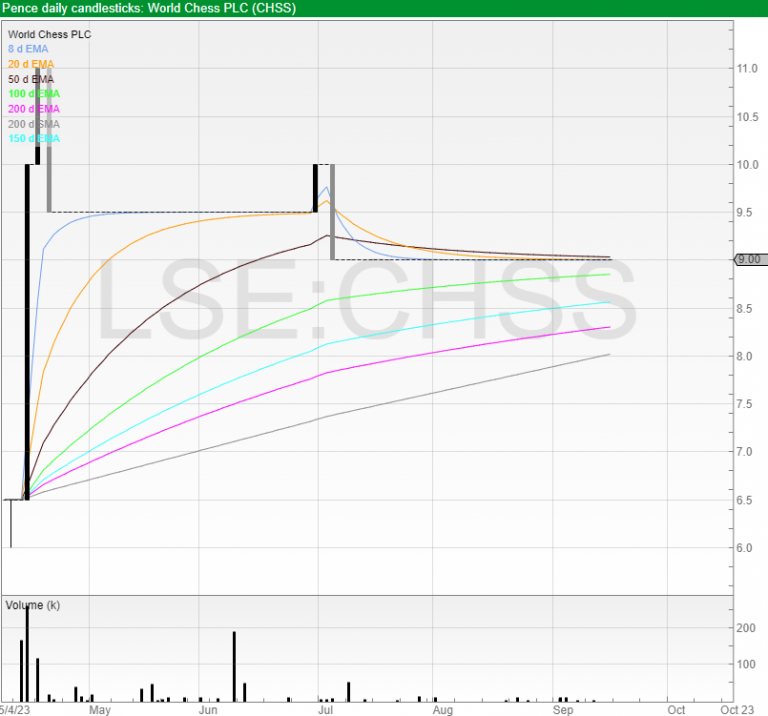The height and width of the screenshot is (716, 768).
Task: Click the World Chess PLC legend title
Action: [47, 34]
